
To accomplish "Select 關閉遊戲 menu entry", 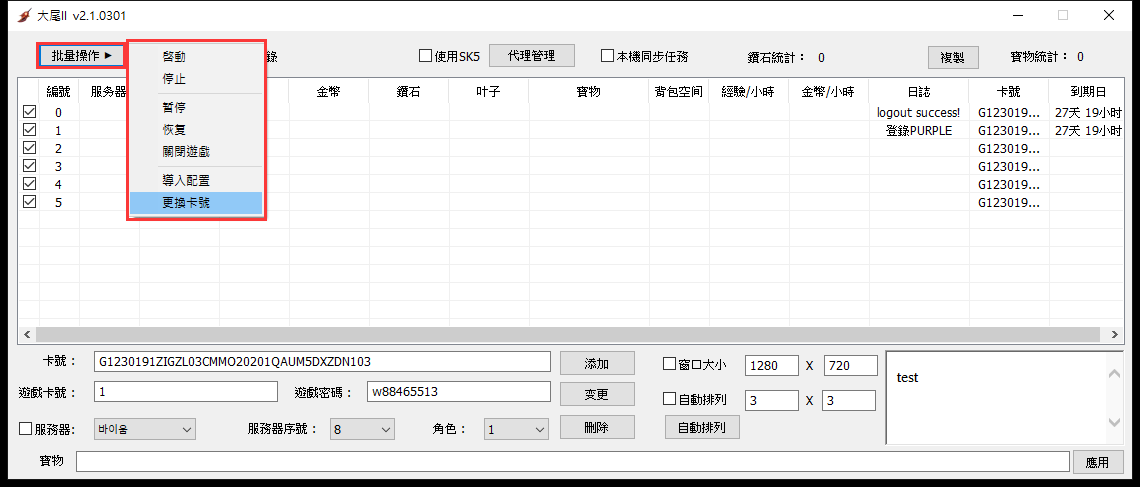I will point(186,152).
